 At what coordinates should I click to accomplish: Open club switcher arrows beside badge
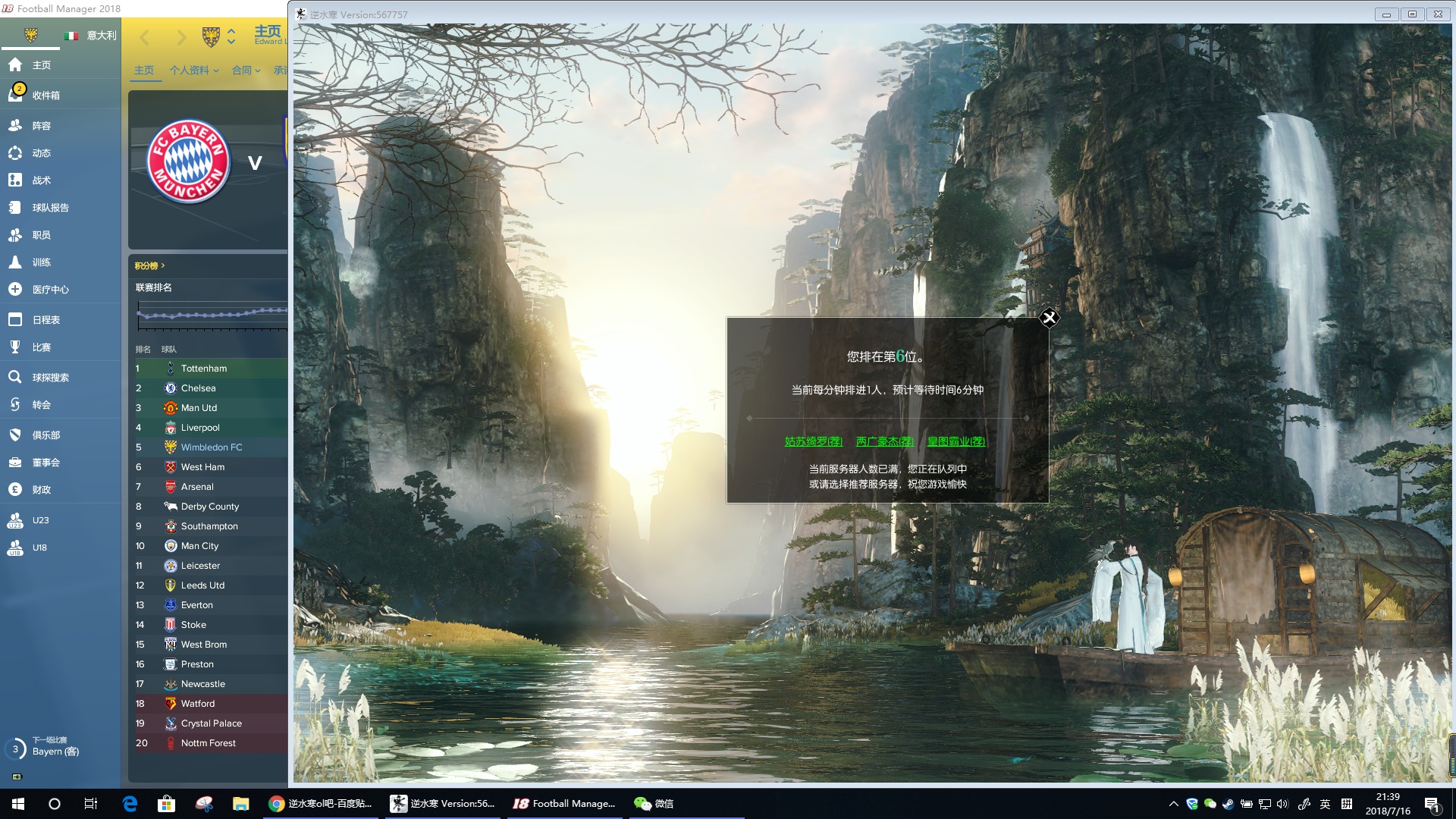point(231,36)
